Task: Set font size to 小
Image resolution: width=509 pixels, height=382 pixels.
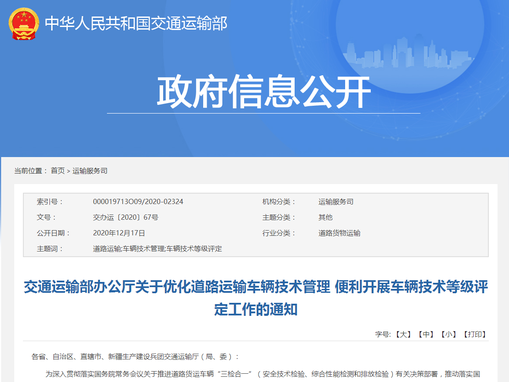Action: (x=449, y=334)
